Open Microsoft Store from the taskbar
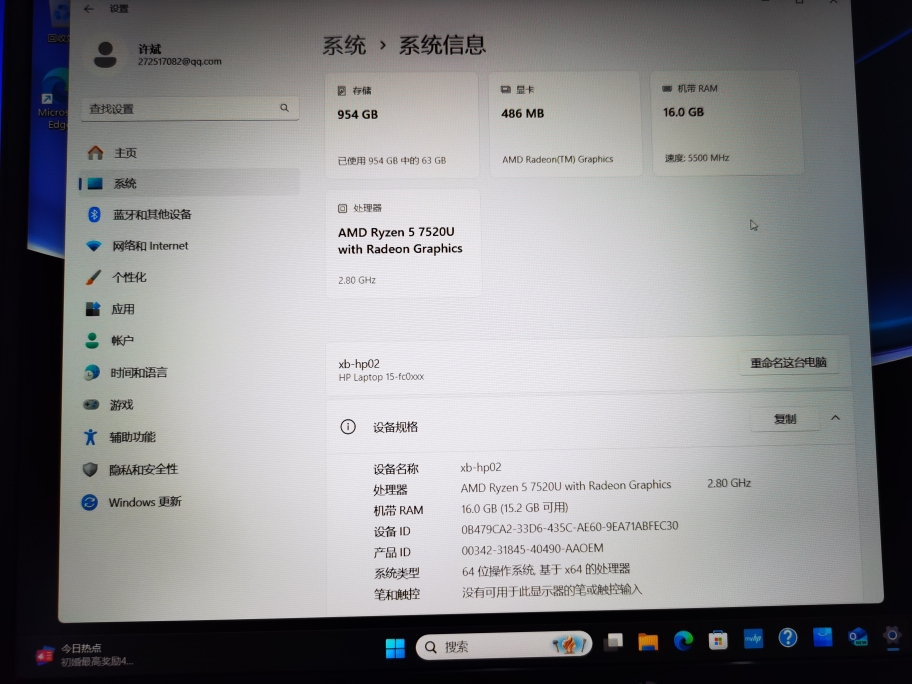This screenshot has height=684, width=912. point(718,640)
